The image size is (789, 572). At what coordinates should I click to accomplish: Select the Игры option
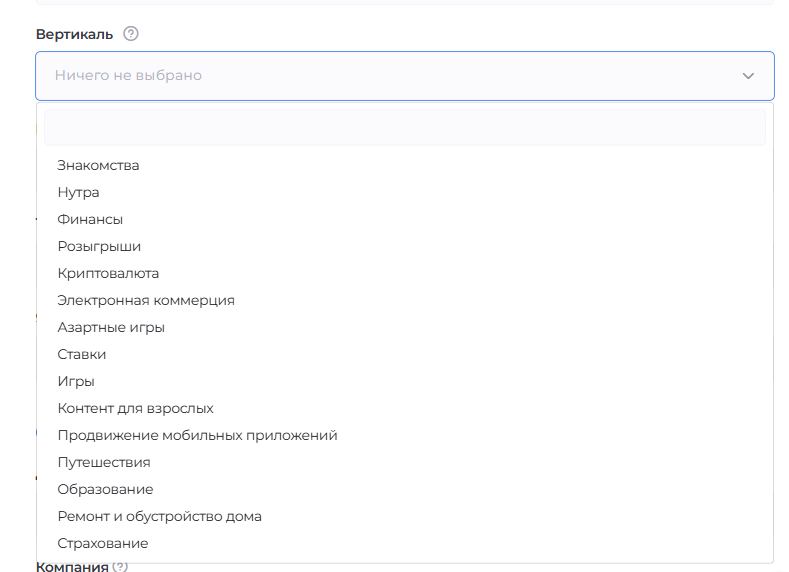[x=76, y=381]
